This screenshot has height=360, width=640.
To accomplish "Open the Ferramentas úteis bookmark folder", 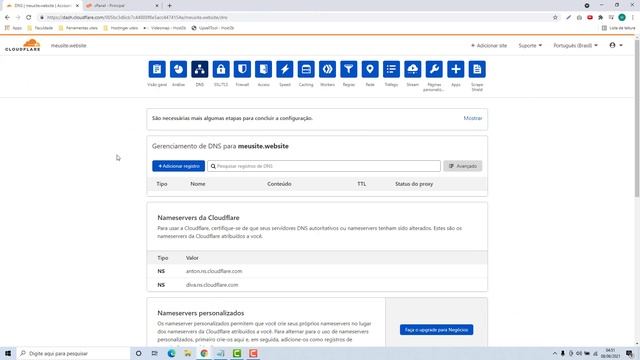I will 78,28.
